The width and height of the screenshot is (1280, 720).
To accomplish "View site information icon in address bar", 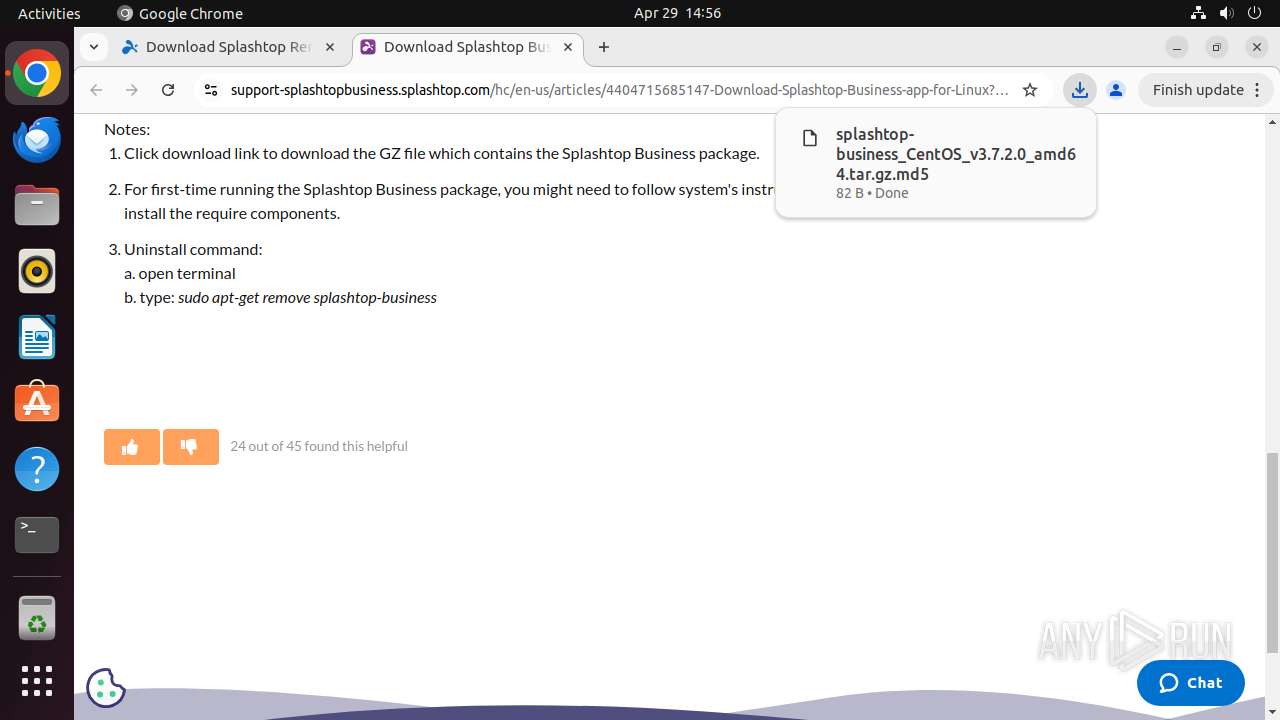I will [x=210, y=90].
